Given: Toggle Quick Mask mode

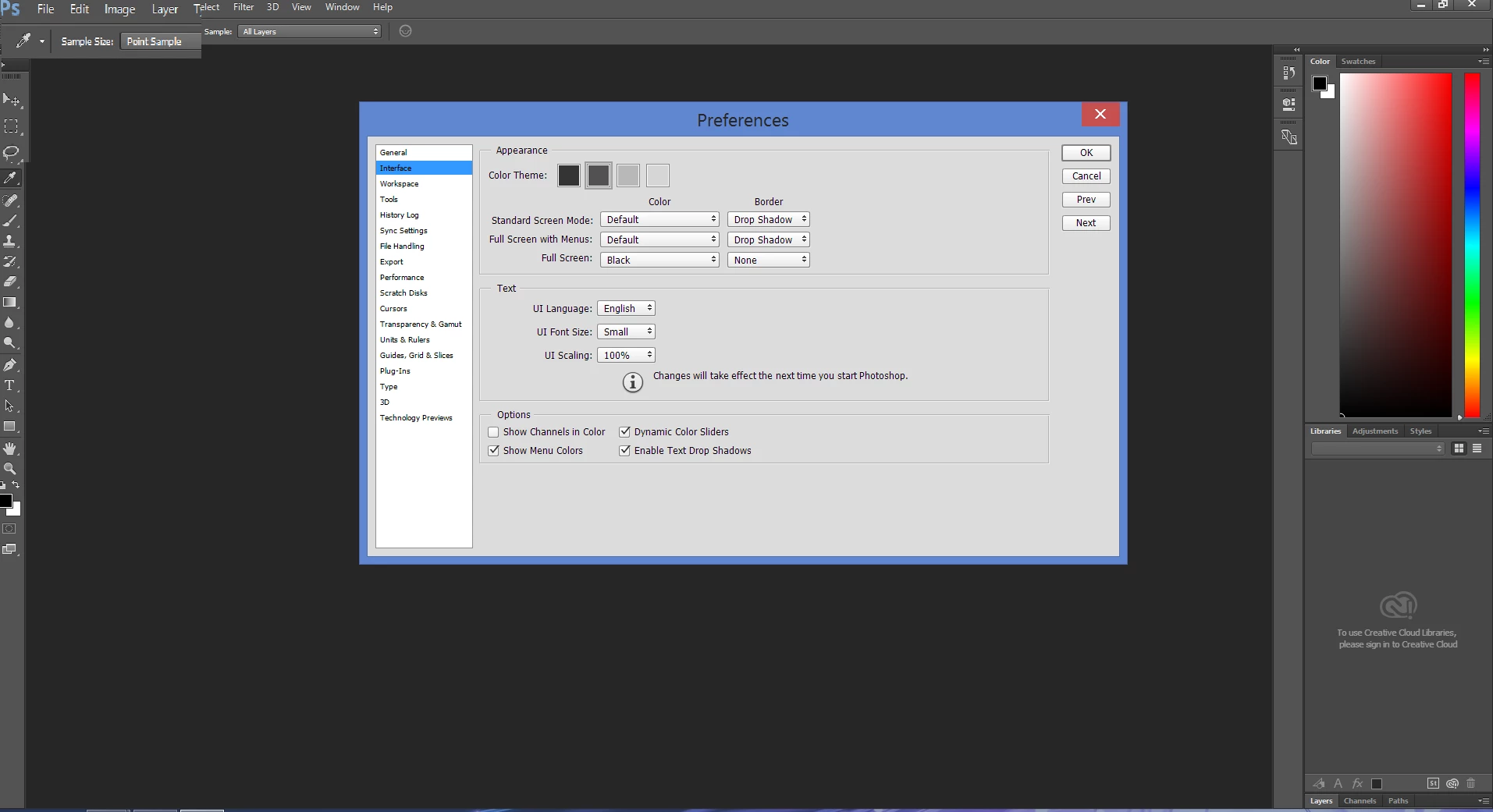Looking at the screenshot, I should 9,529.
